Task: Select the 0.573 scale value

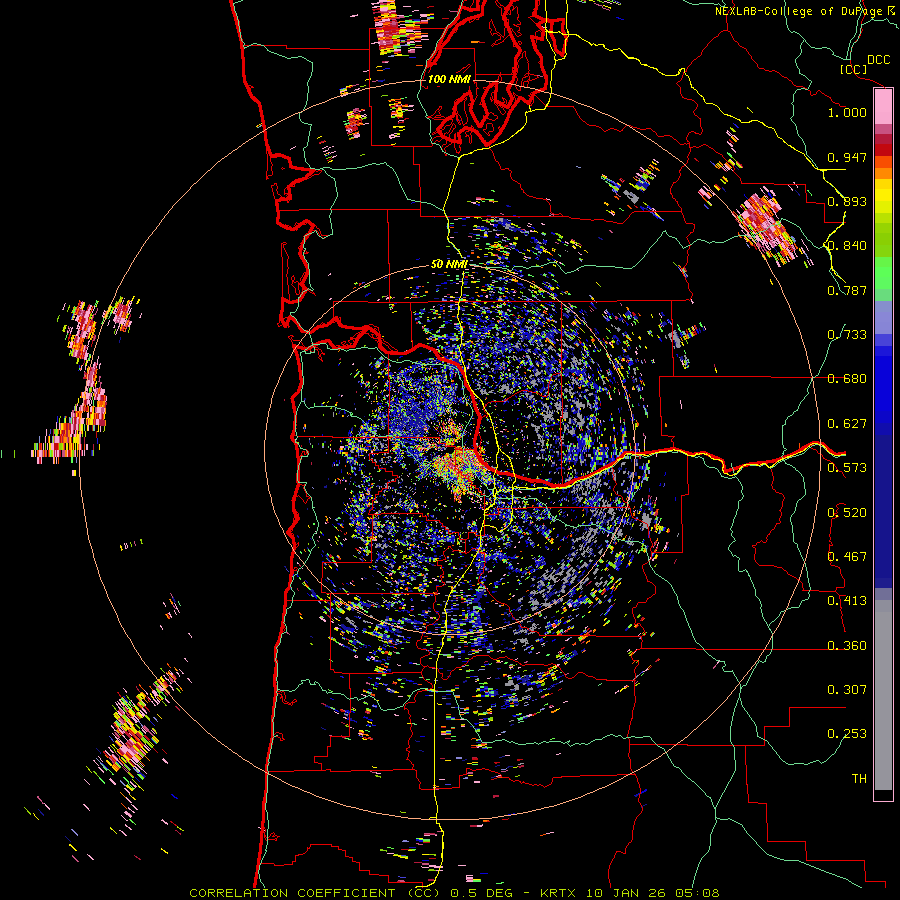Action: click(847, 468)
